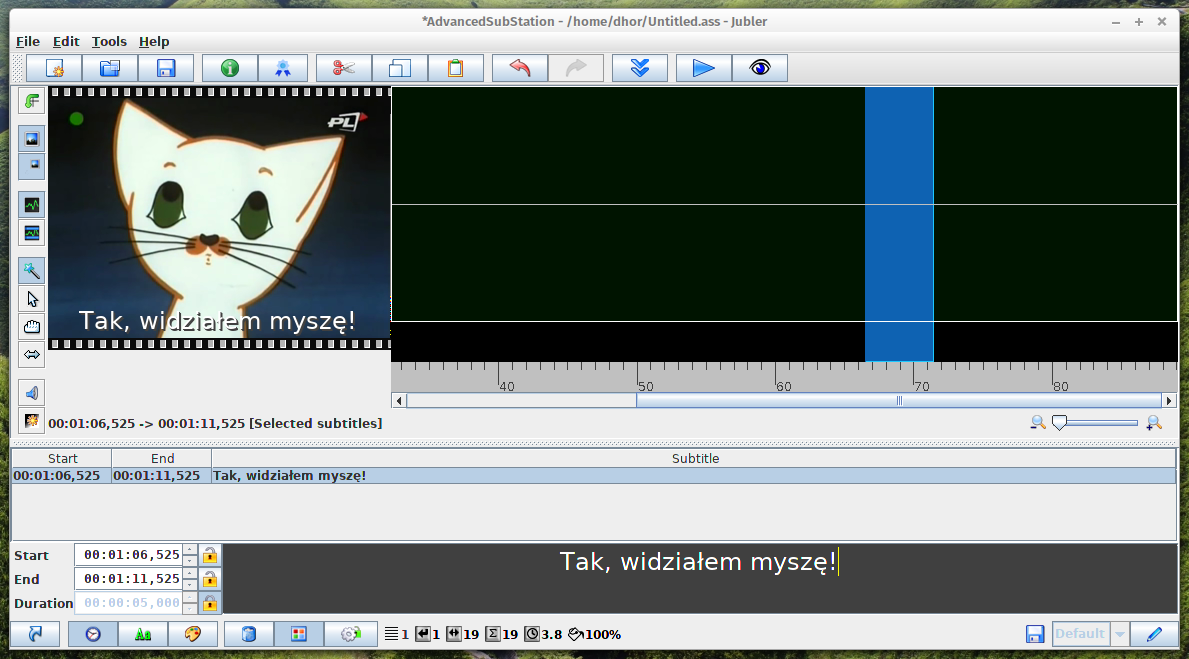Open the File menu
This screenshot has height=659, width=1189.
point(28,42)
